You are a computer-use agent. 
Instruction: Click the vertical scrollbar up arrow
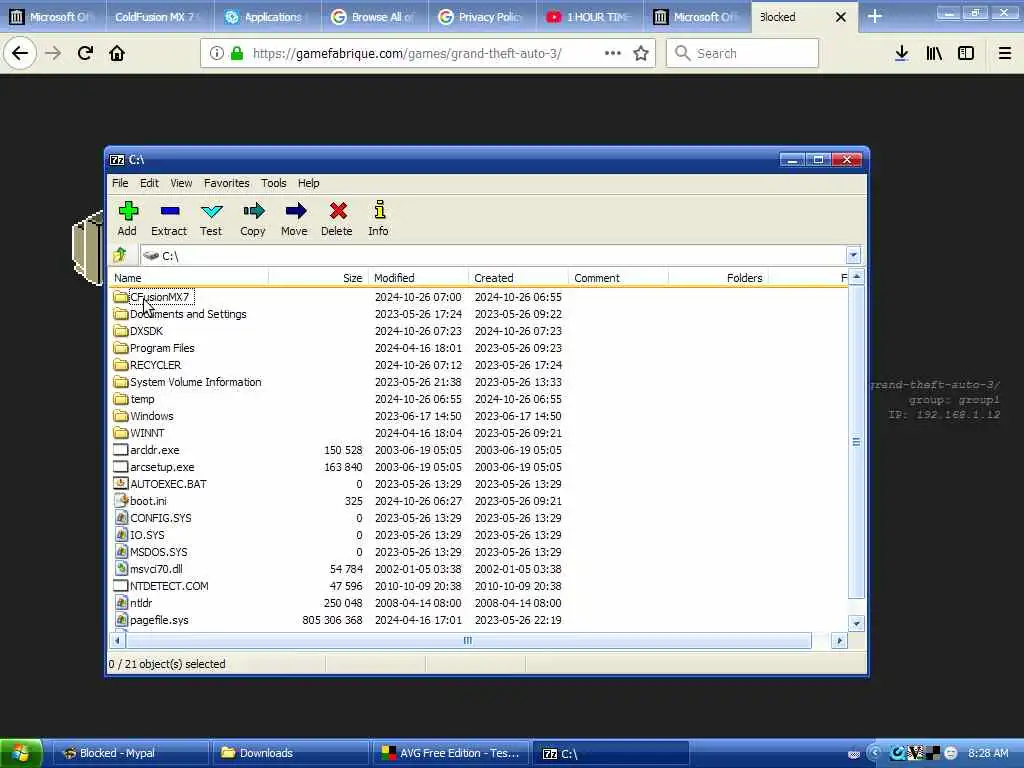coord(856,278)
